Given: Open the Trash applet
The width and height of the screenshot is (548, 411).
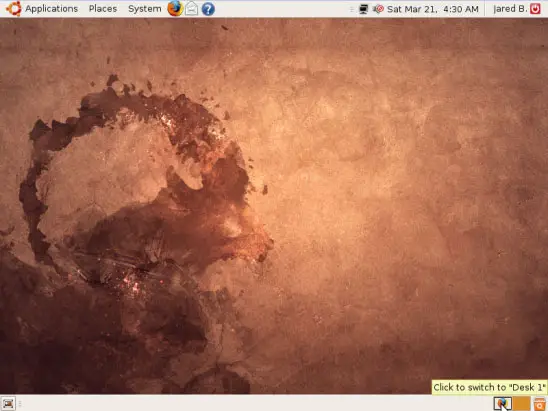Looking at the screenshot, I should pyautogui.click(x=540, y=404).
